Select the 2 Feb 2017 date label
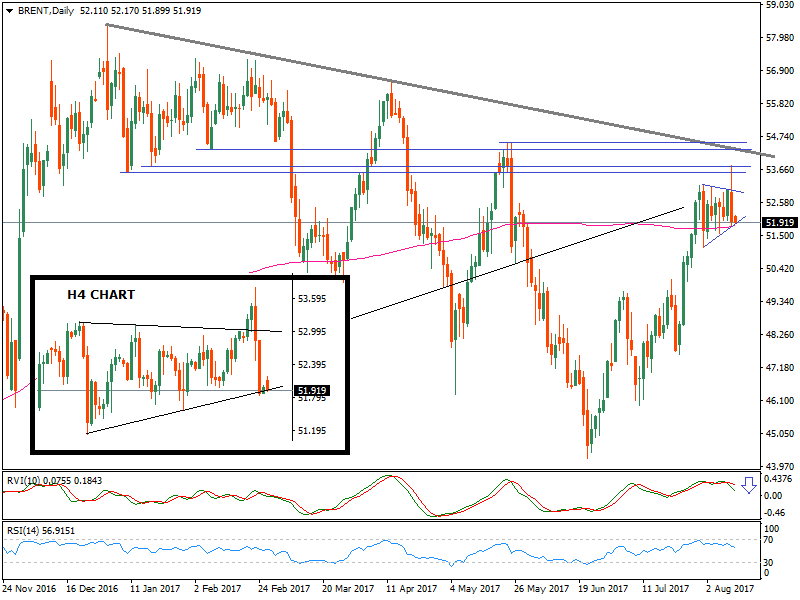Viewport: 800px width, 600px height. [218, 589]
